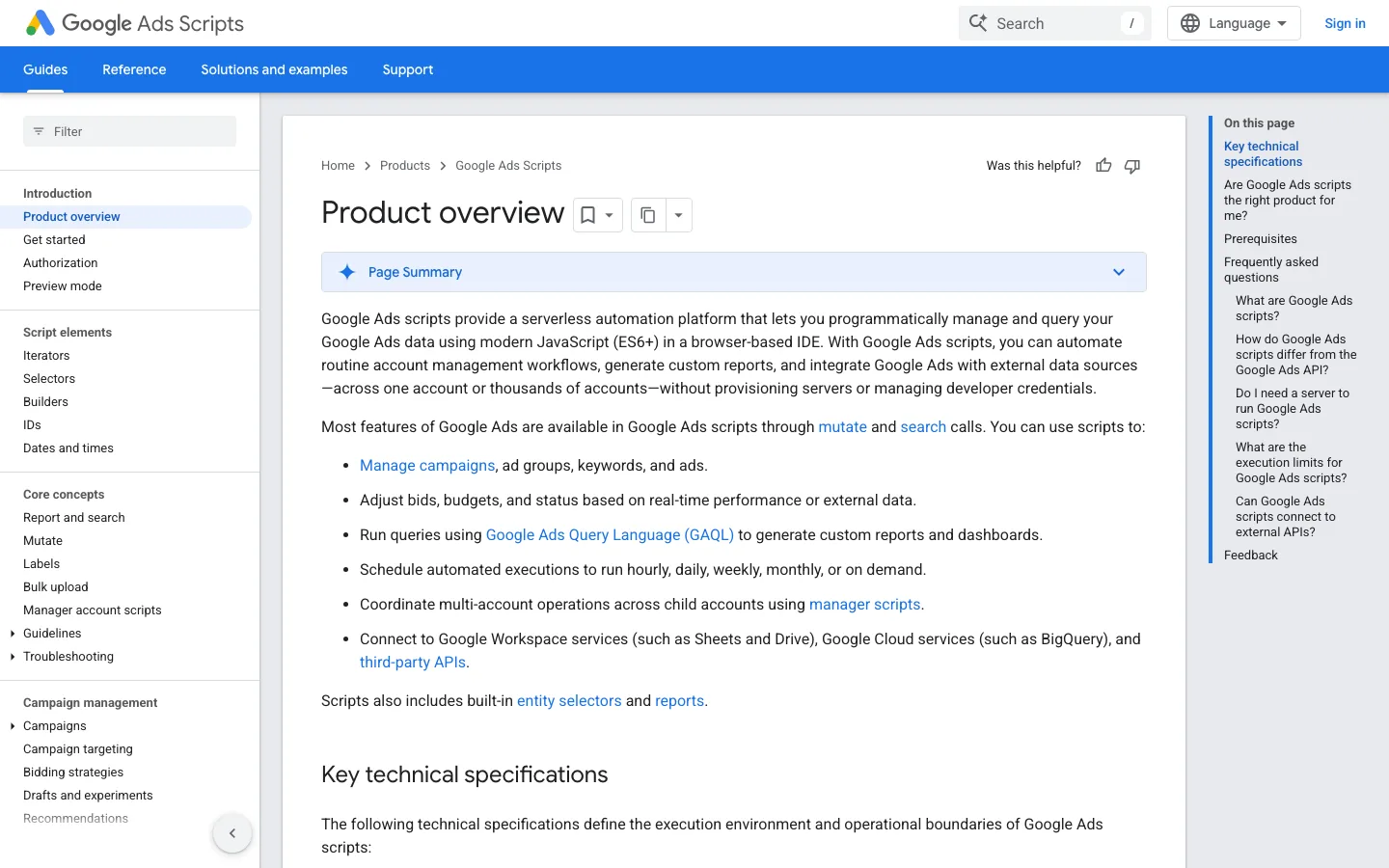Focus the sidebar Filter input field
The width and height of the screenshot is (1389, 868).
129,131
